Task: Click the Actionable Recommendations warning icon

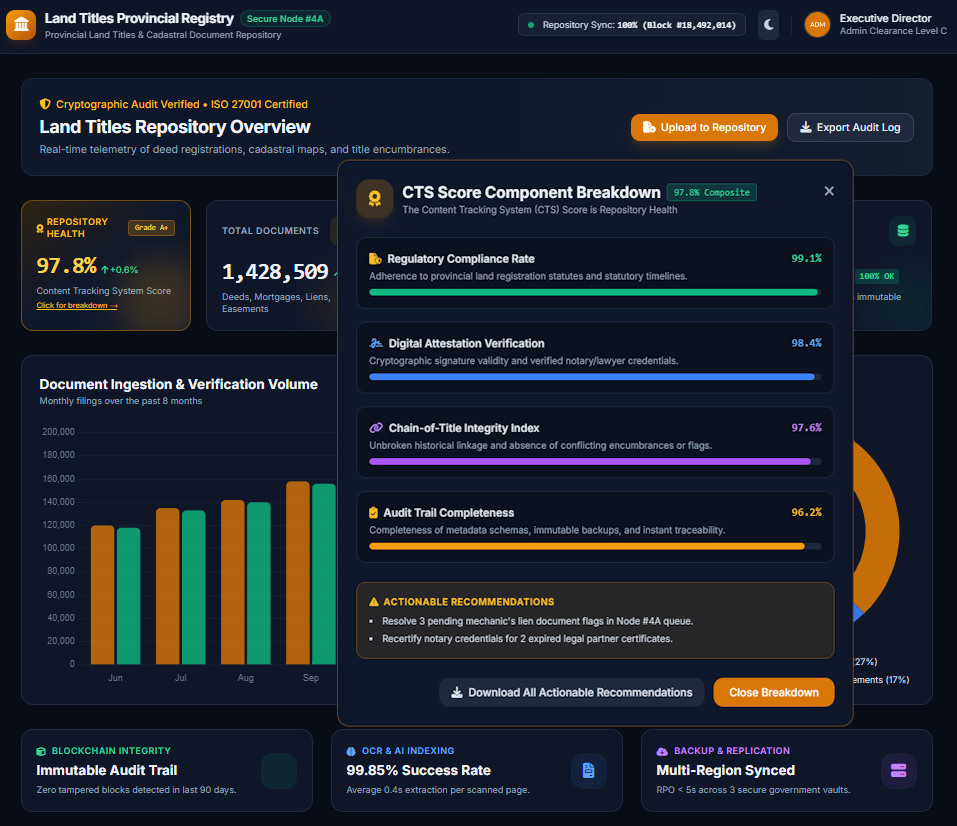Action: click(374, 602)
